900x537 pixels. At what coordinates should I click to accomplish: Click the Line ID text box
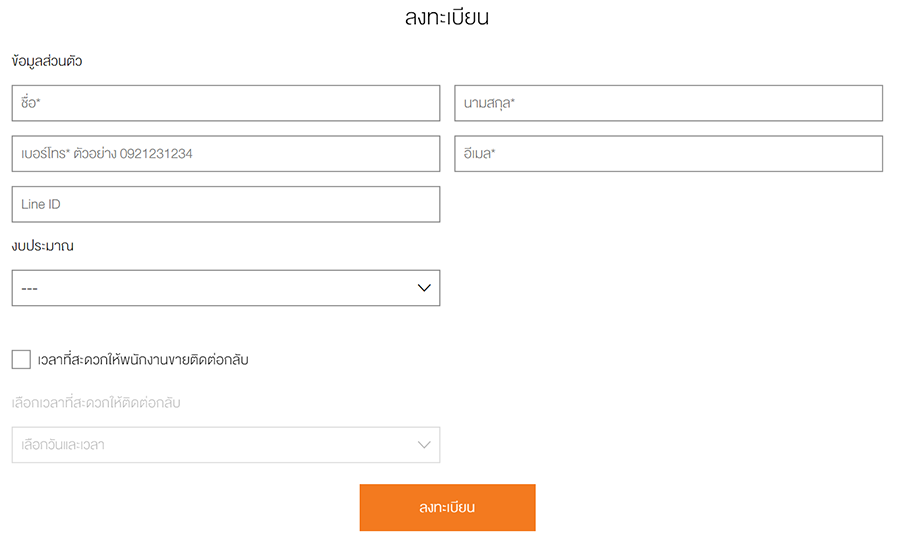click(225, 204)
